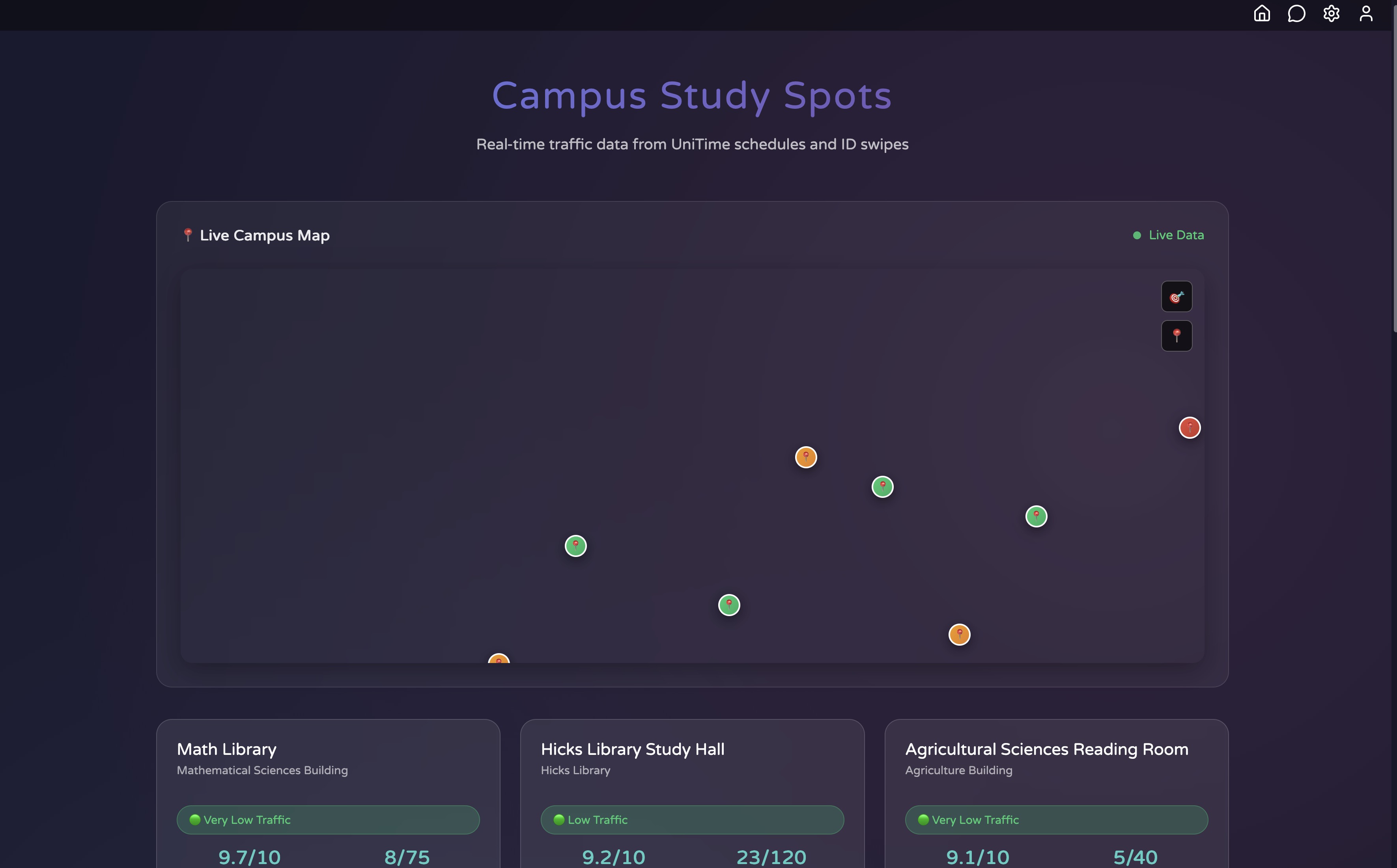1397x868 pixels.
Task: Select green marker nearest the top orange marker
Action: [x=882, y=487]
